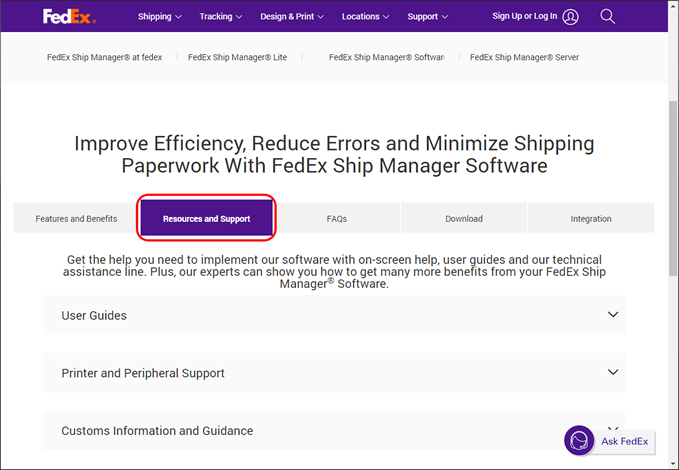The height and width of the screenshot is (470, 679).
Task: Select the Resources and Support tab
Action: [x=206, y=218]
